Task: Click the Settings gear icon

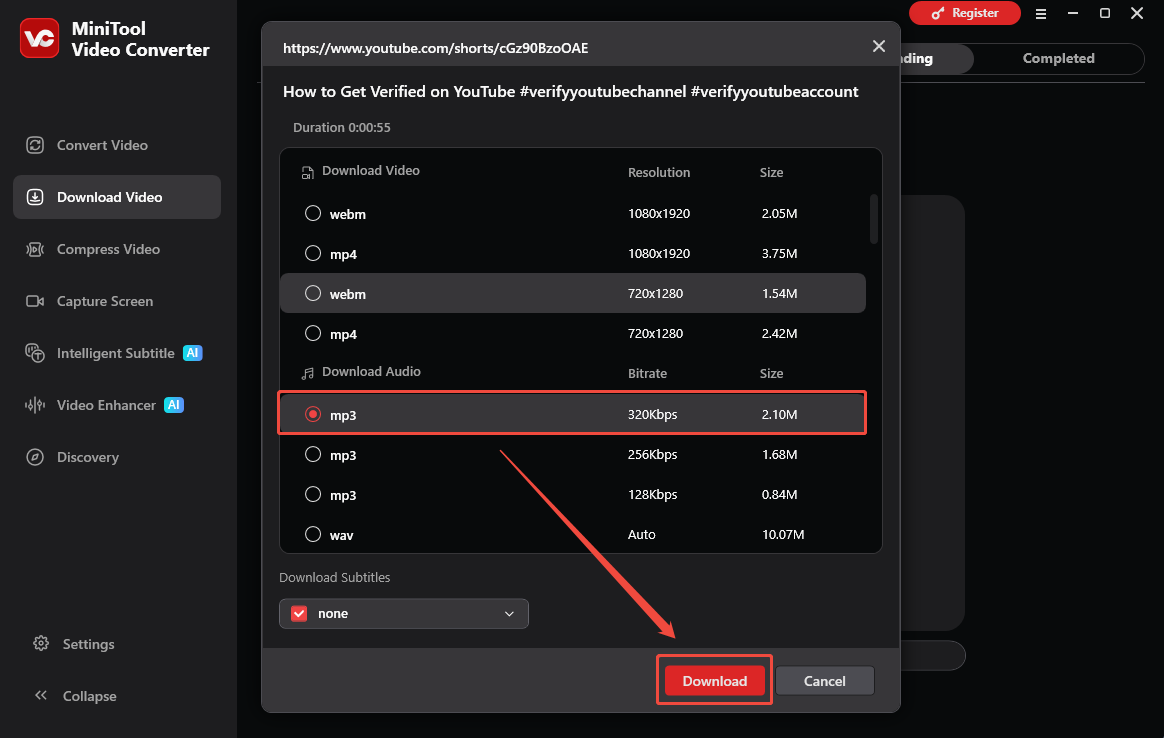Action: (41, 644)
